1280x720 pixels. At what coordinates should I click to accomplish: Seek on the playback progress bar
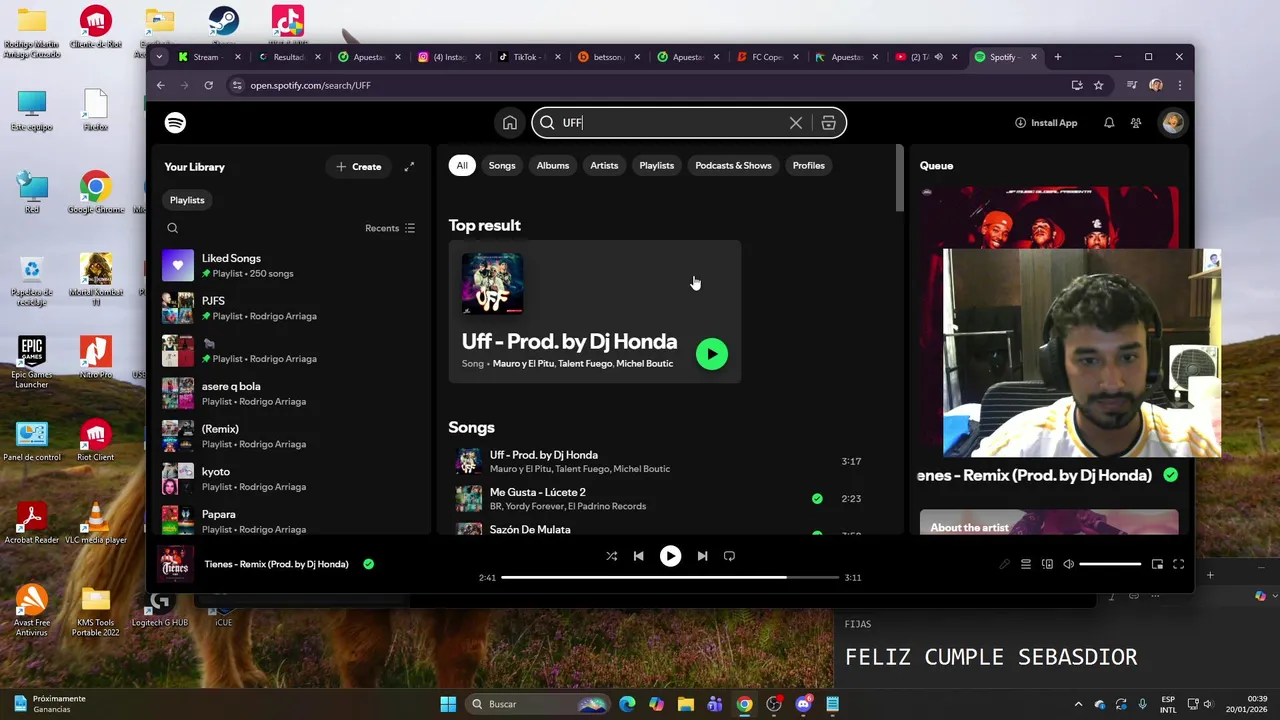coord(670,577)
